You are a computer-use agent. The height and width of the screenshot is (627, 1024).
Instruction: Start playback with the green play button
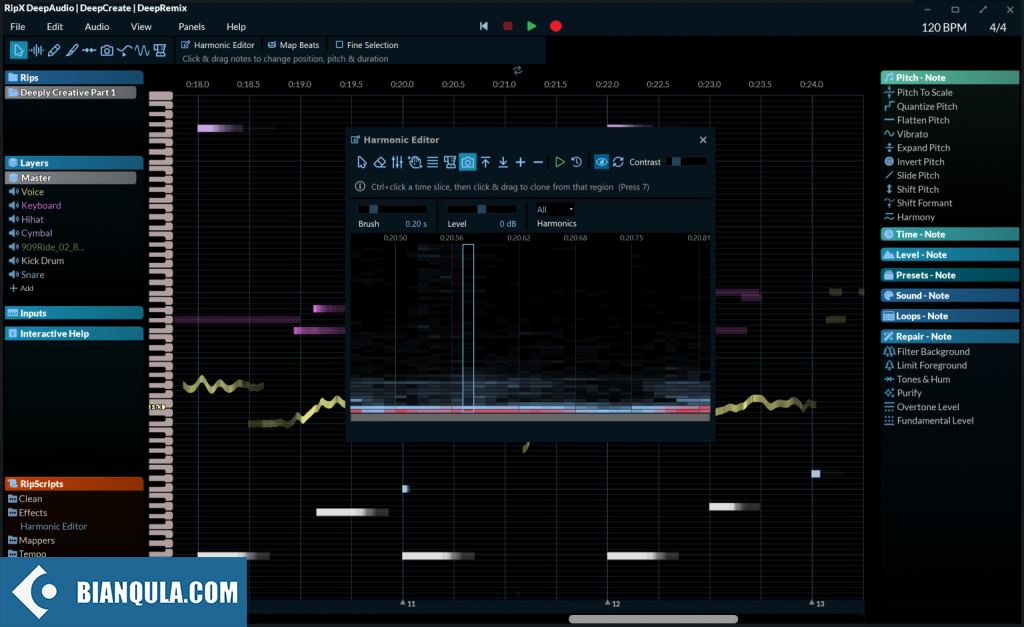pos(532,26)
